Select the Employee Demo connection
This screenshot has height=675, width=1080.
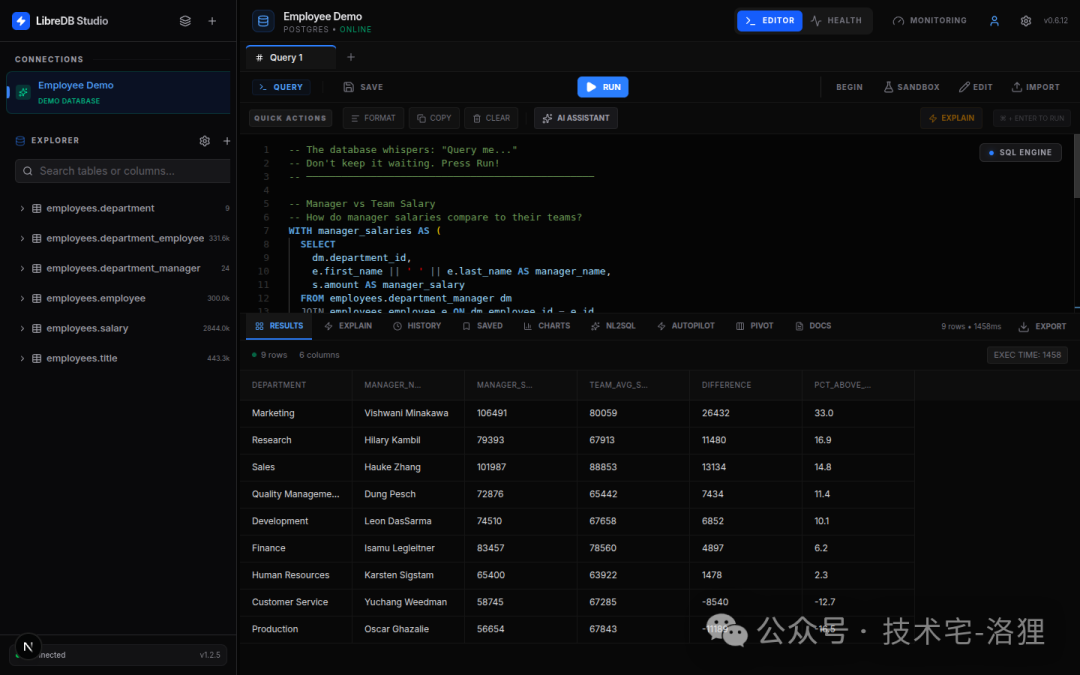point(118,92)
